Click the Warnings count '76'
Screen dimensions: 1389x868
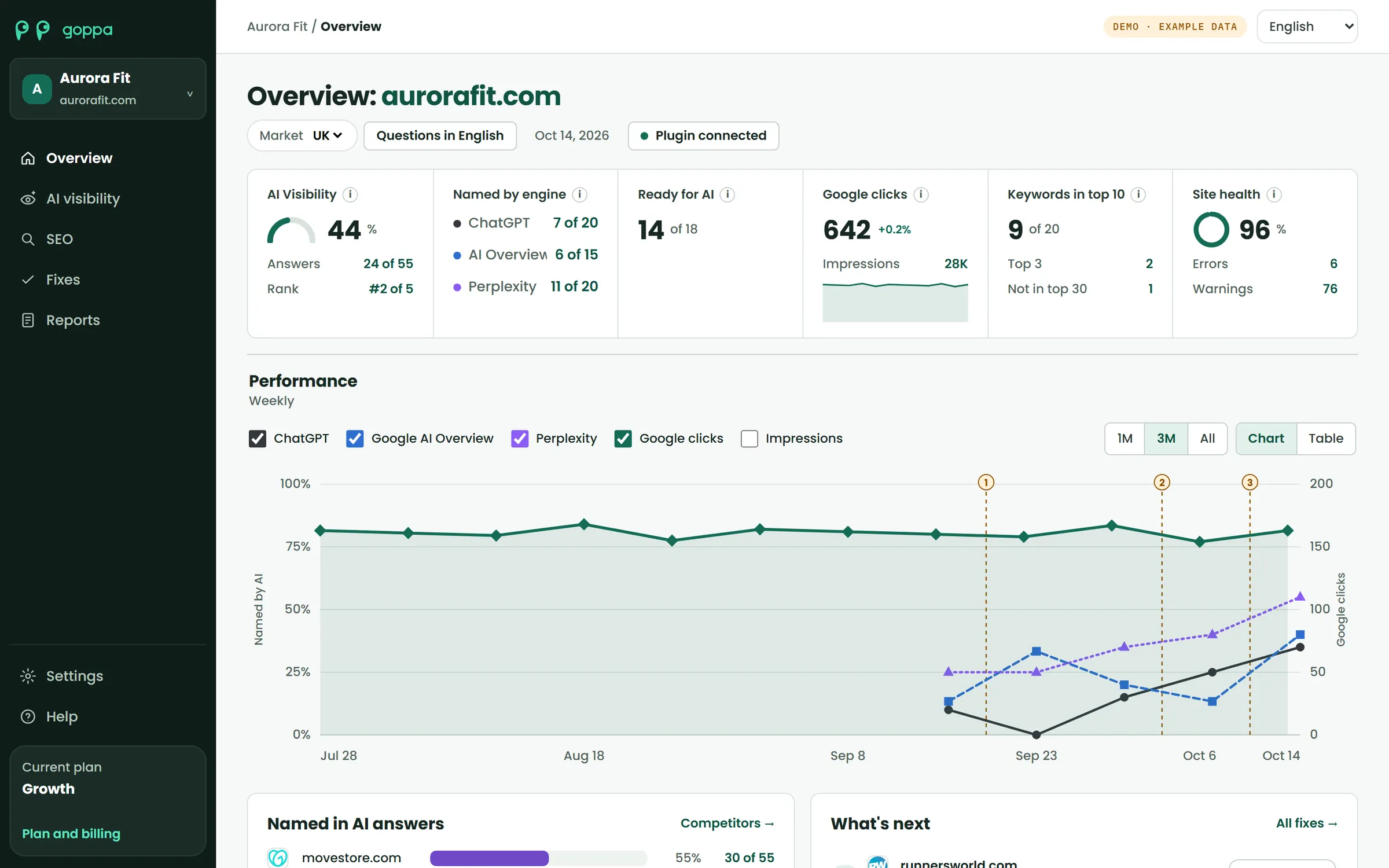1330,289
